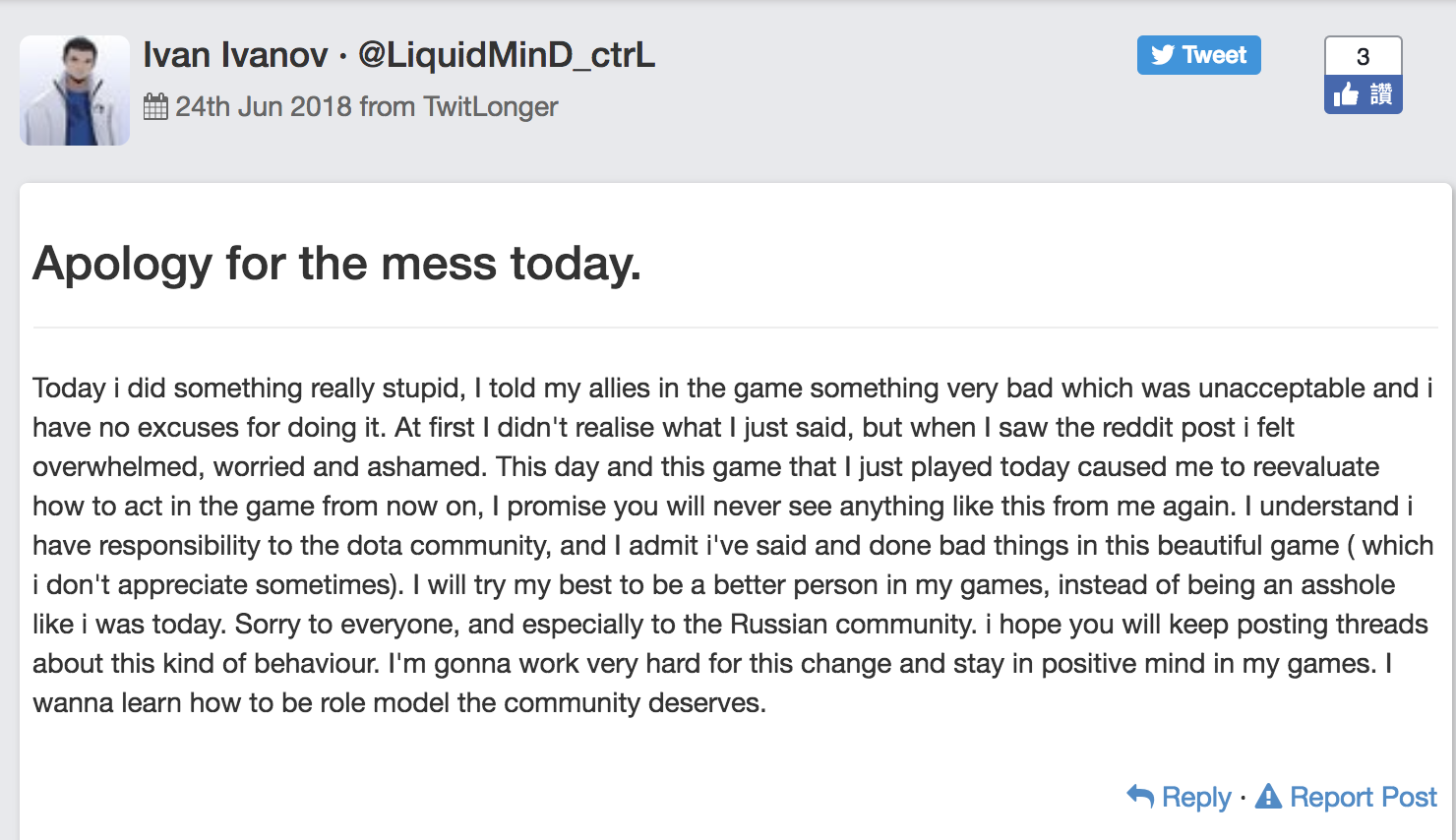Open Ivan Ivanov's profile avatar picture
Screen dimensions: 1456x840
pos(75,90)
